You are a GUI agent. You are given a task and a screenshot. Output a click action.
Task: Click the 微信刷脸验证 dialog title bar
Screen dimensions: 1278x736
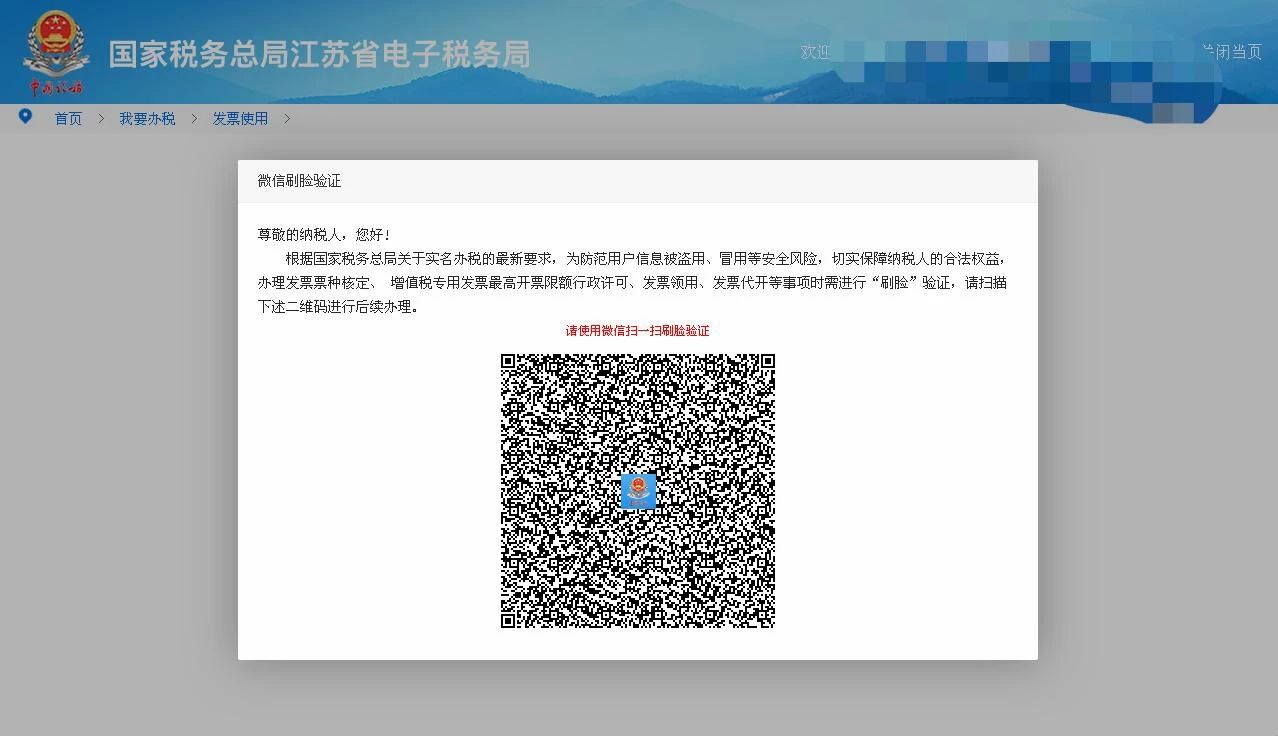pyautogui.click(x=637, y=181)
